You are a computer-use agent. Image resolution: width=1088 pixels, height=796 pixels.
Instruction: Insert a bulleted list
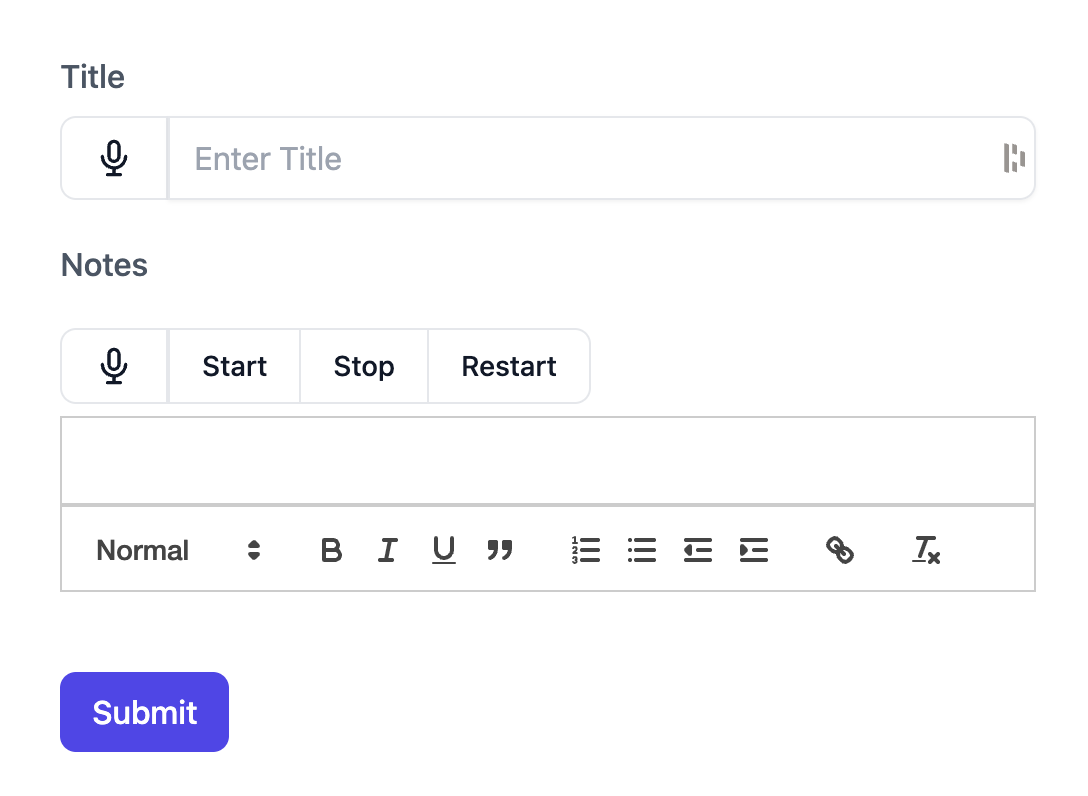[x=642, y=550]
